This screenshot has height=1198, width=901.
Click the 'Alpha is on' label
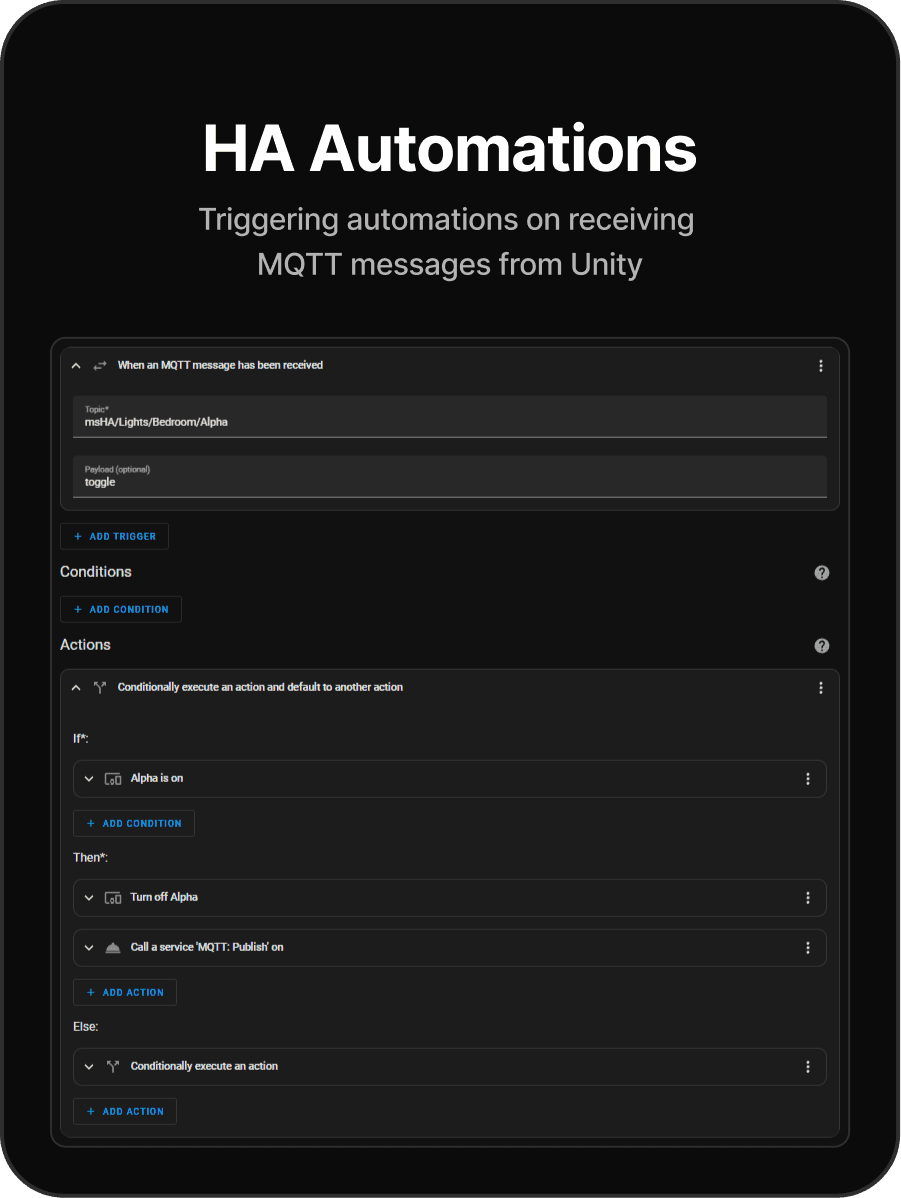(157, 778)
